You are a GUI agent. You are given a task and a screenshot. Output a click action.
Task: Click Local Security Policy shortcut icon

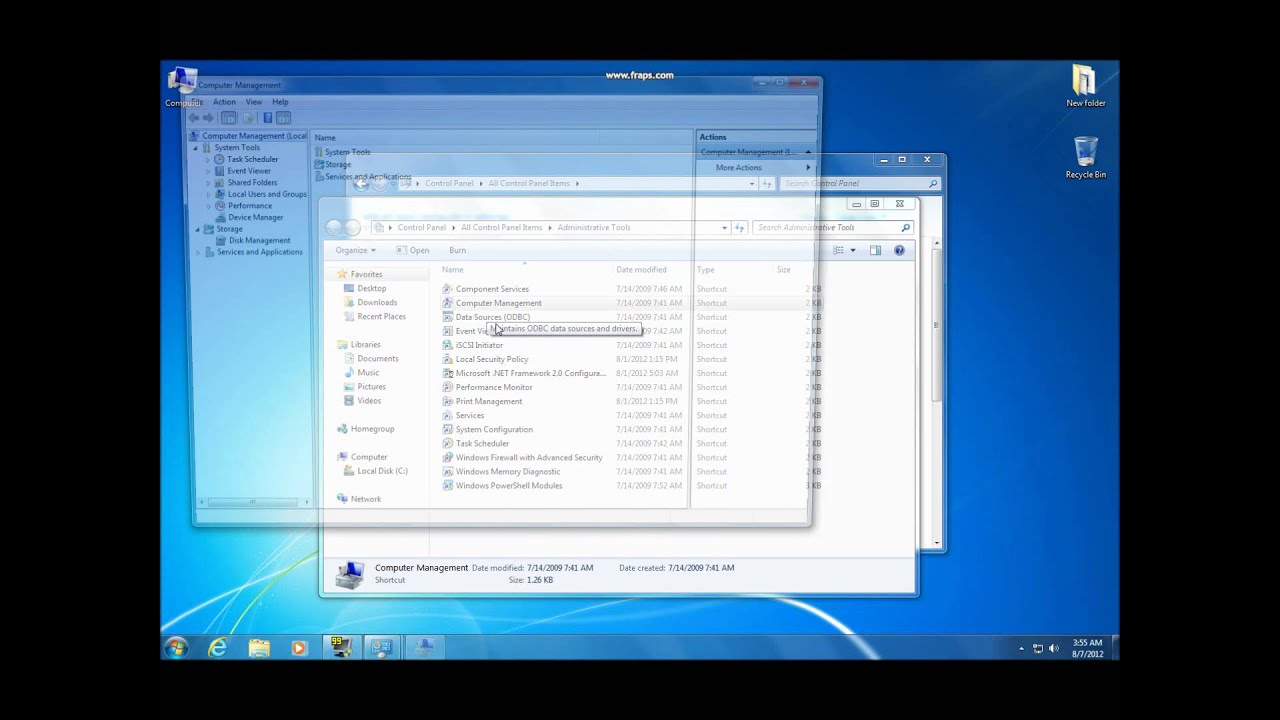447,359
